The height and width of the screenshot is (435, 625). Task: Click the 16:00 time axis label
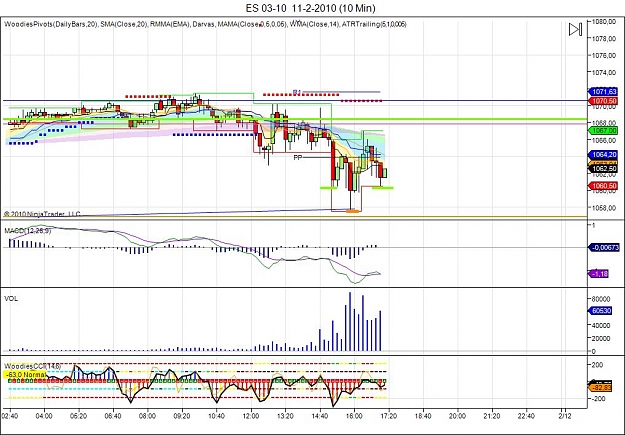(354, 416)
